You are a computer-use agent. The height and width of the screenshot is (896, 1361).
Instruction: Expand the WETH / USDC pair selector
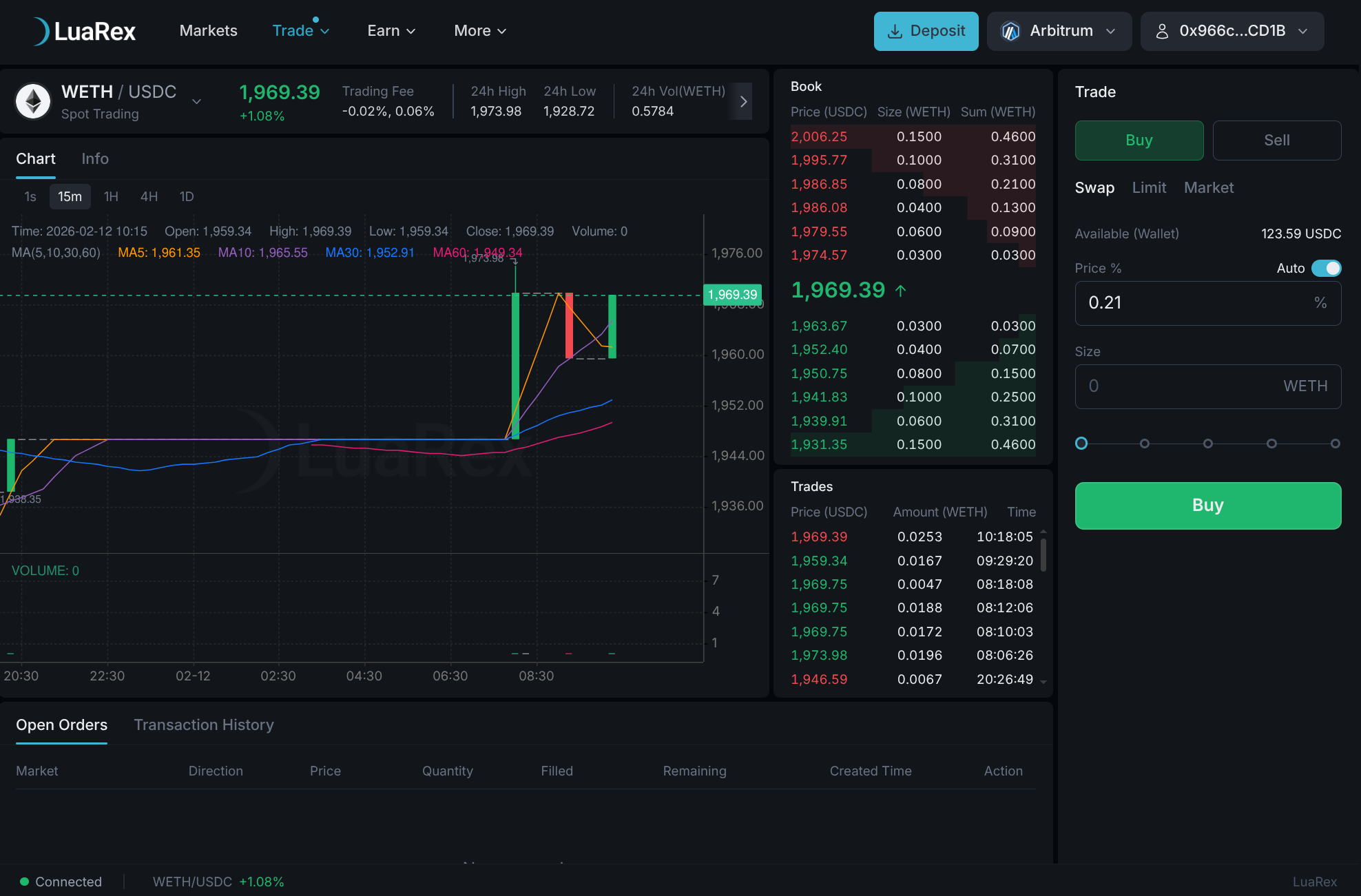[x=196, y=102]
